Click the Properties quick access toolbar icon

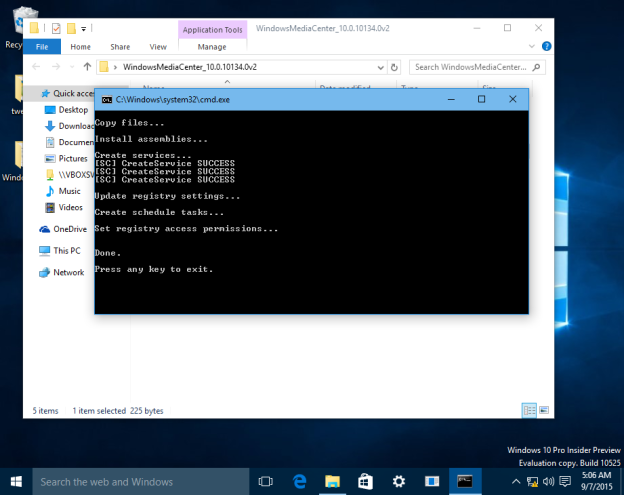click(x=56, y=28)
